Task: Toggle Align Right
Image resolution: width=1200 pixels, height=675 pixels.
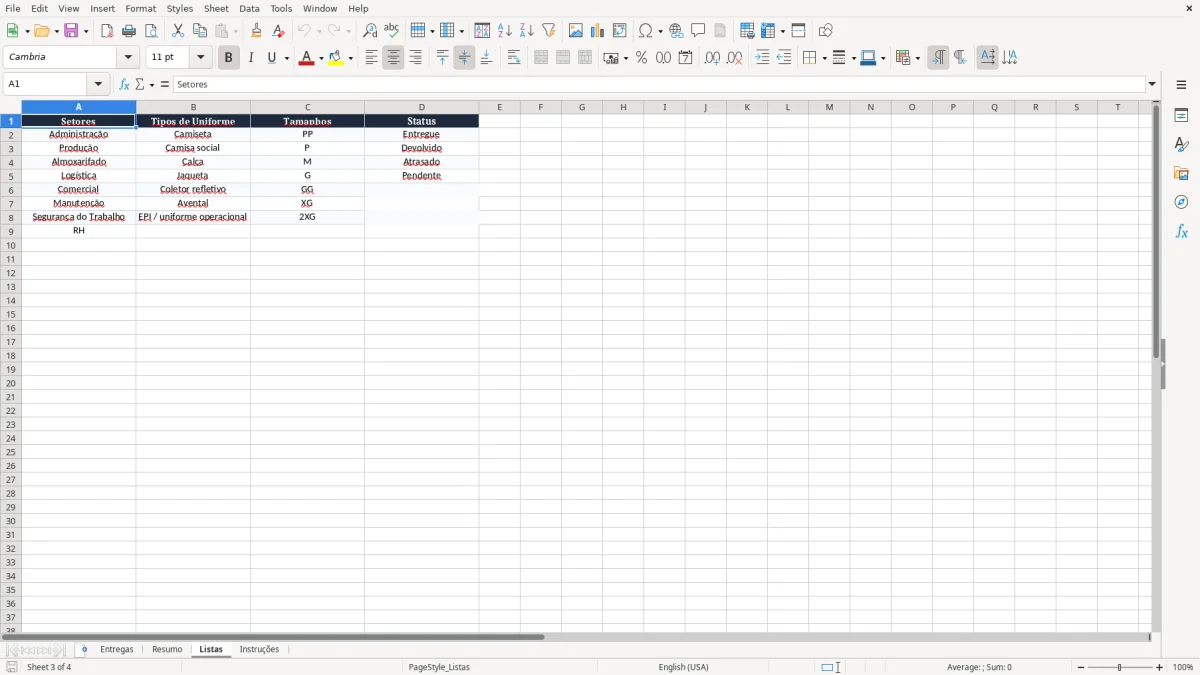Action: pos(415,58)
